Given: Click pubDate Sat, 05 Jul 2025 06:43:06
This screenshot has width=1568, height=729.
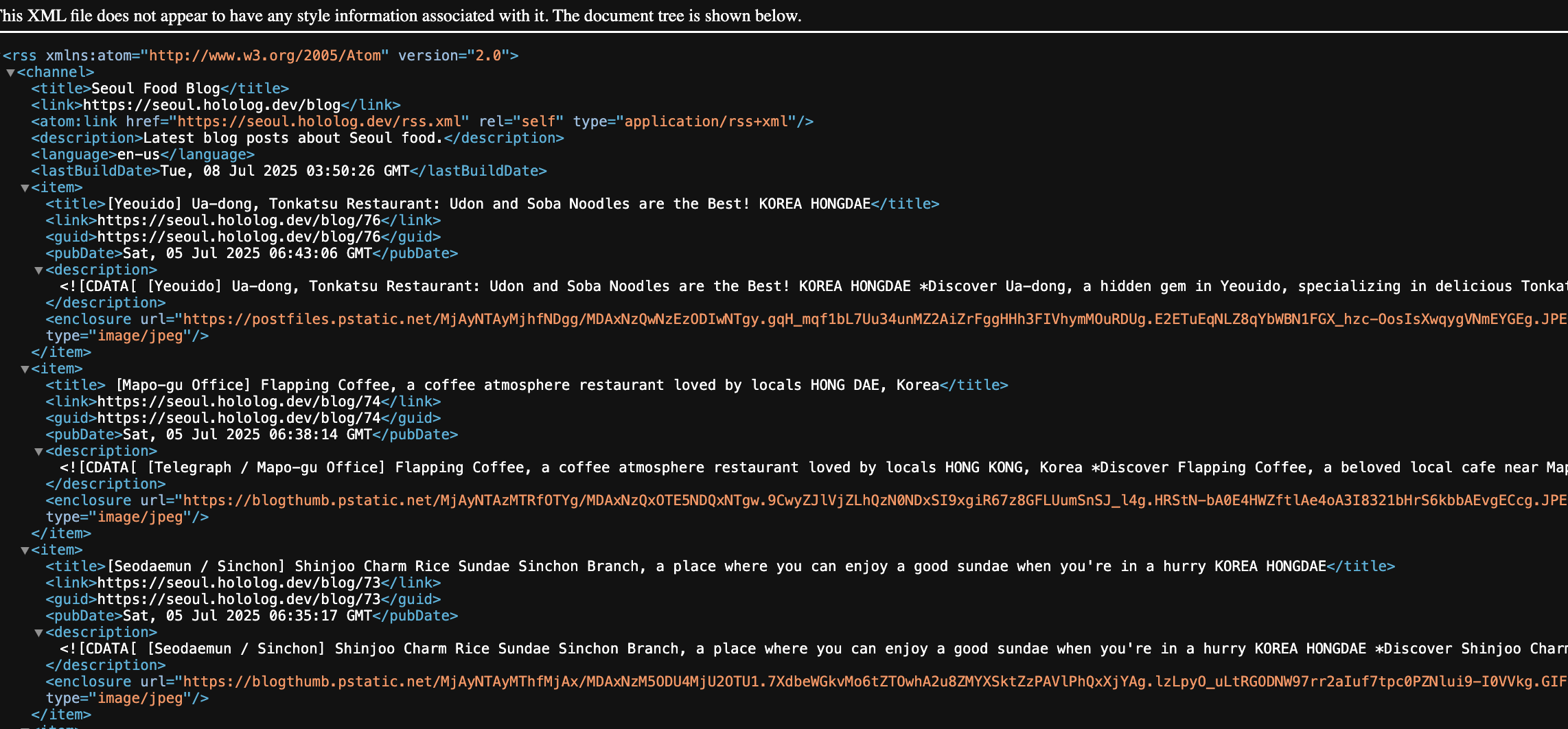Looking at the screenshot, I should coord(247,253).
